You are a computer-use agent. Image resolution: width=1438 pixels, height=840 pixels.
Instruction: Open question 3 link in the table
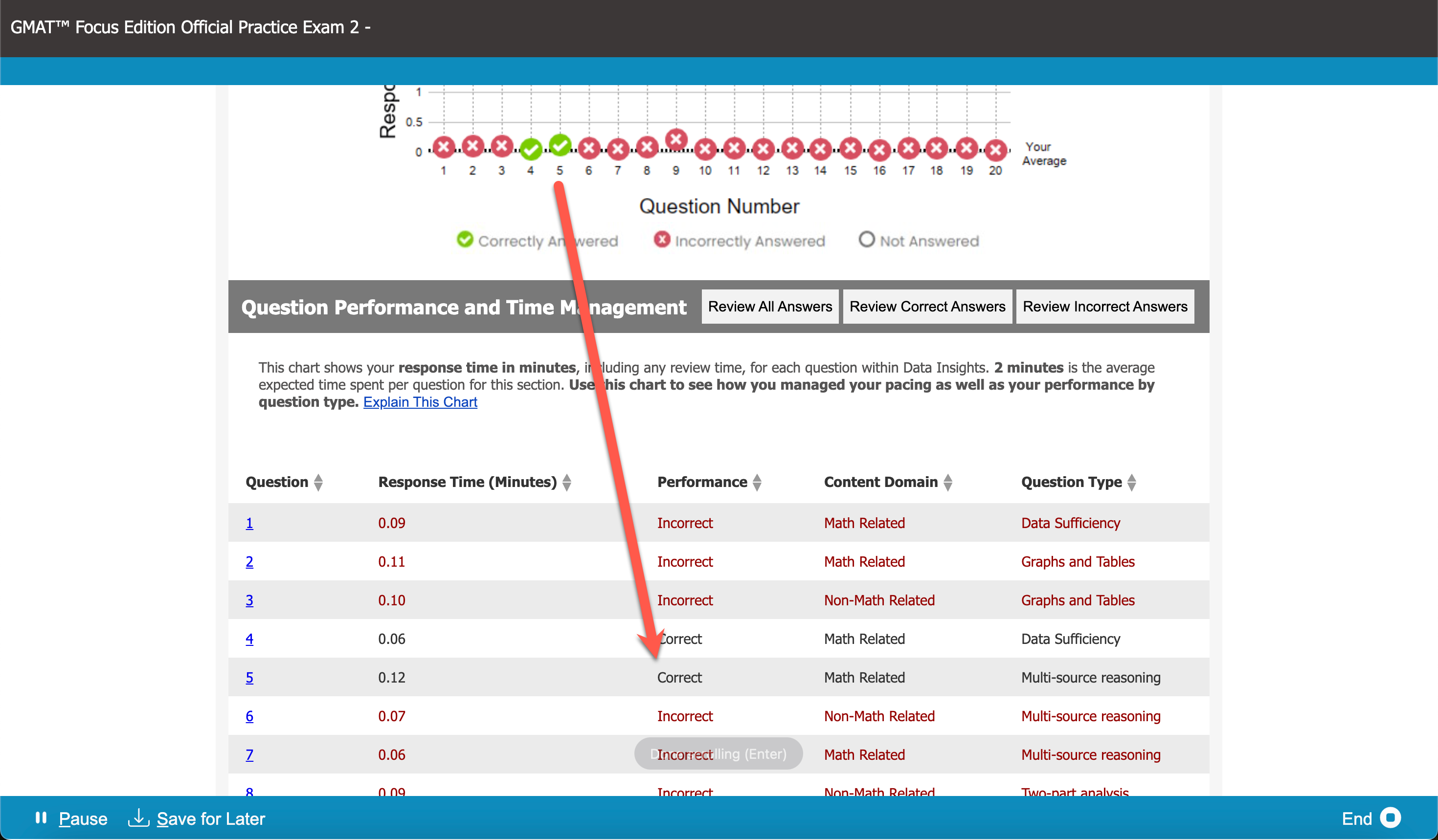[249, 600]
